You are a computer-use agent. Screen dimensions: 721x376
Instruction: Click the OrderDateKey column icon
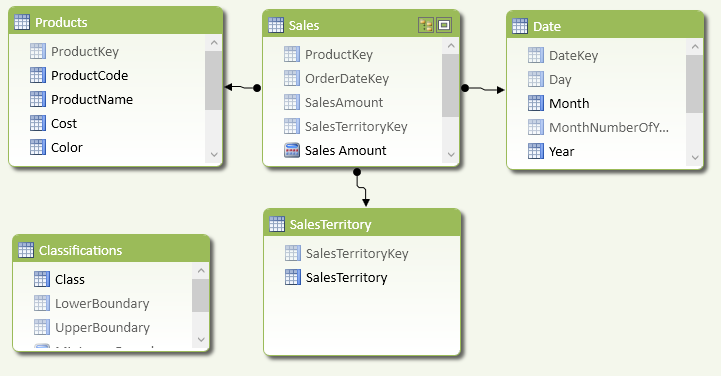coord(292,78)
